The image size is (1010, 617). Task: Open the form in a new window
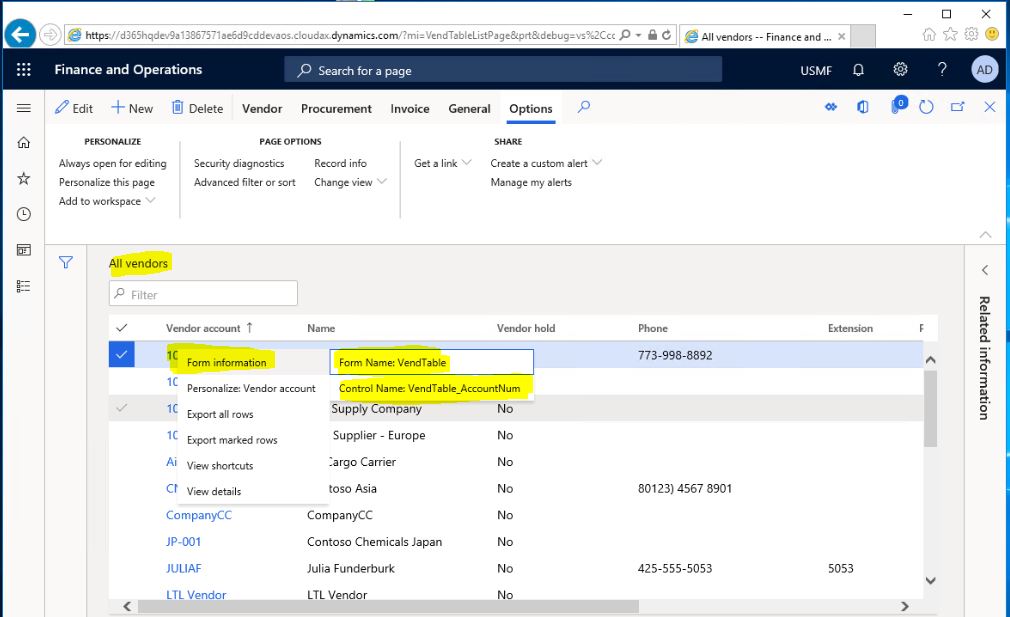[x=958, y=107]
